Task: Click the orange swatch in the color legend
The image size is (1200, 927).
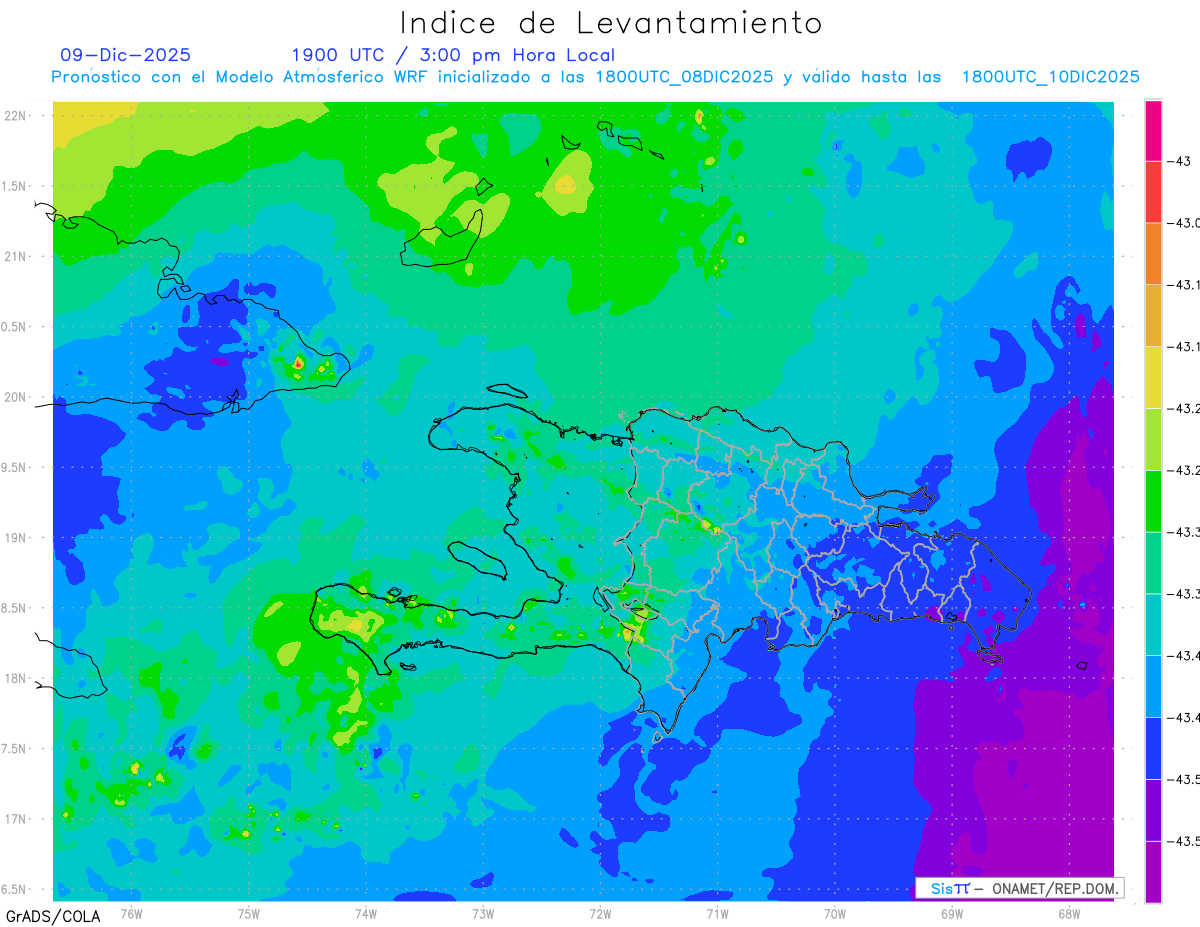Action: 1153,253
